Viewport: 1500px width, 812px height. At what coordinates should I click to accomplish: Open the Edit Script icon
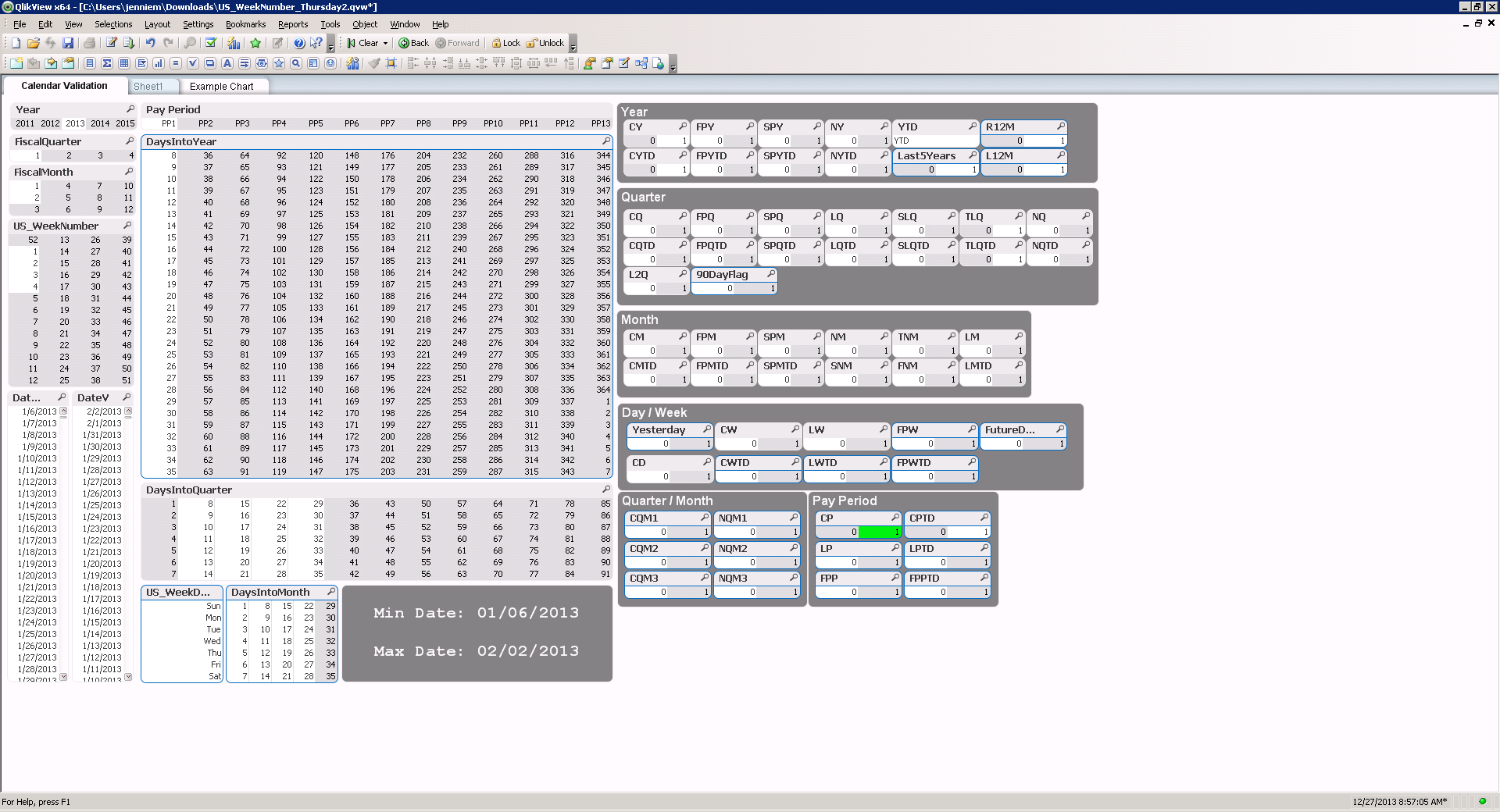coord(111,44)
